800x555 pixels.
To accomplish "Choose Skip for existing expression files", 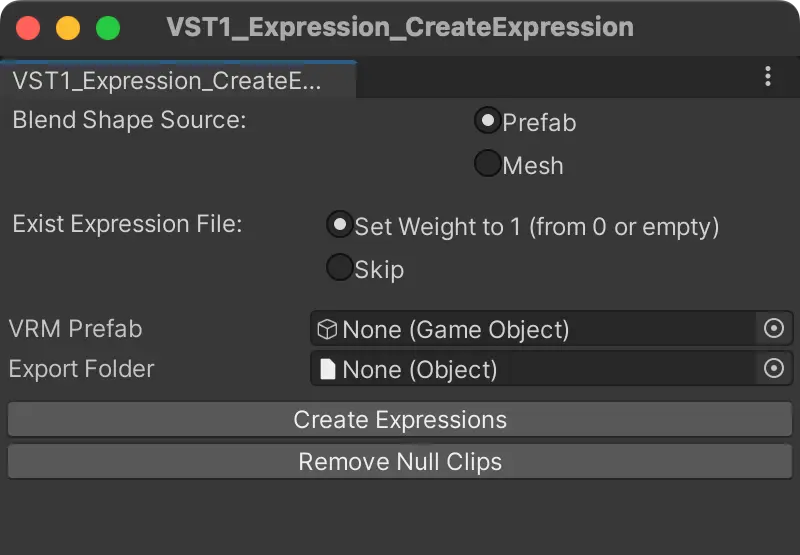I will click(x=340, y=268).
